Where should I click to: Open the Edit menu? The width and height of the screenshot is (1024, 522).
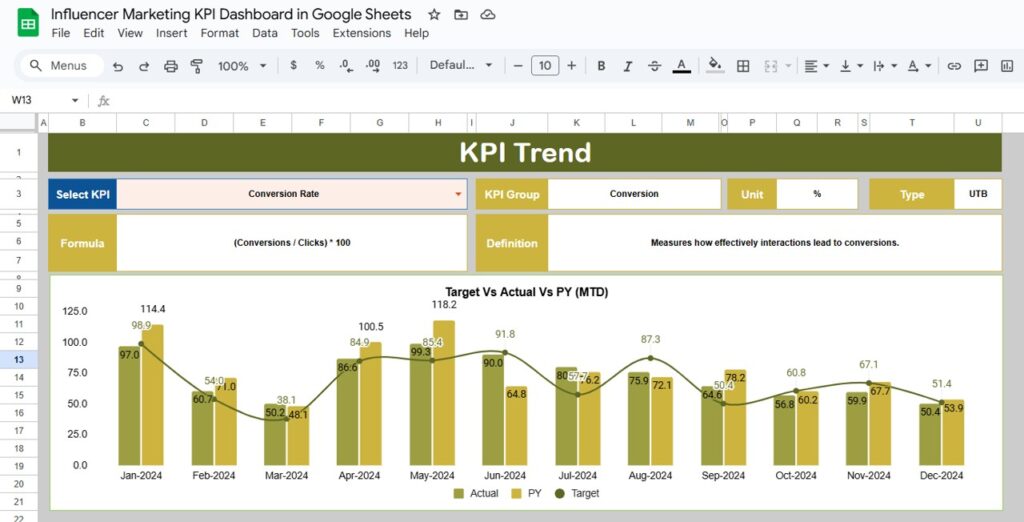point(93,33)
